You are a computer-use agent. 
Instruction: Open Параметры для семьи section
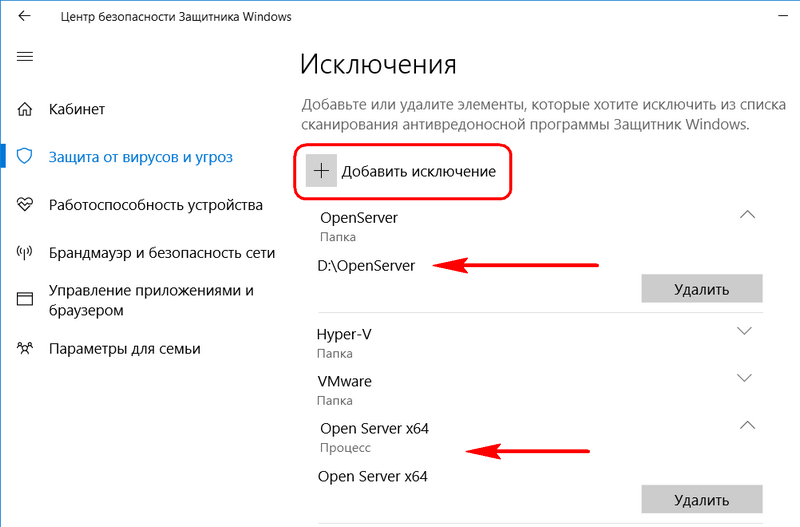click(124, 349)
